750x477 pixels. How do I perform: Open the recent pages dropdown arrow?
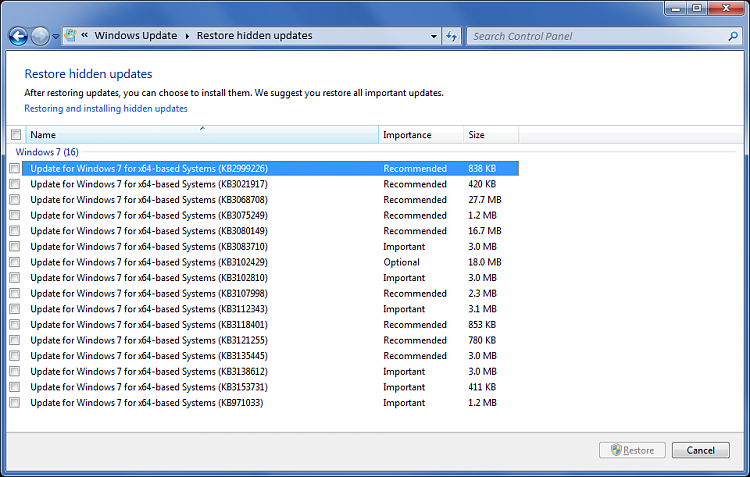click(x=55, y=36)
